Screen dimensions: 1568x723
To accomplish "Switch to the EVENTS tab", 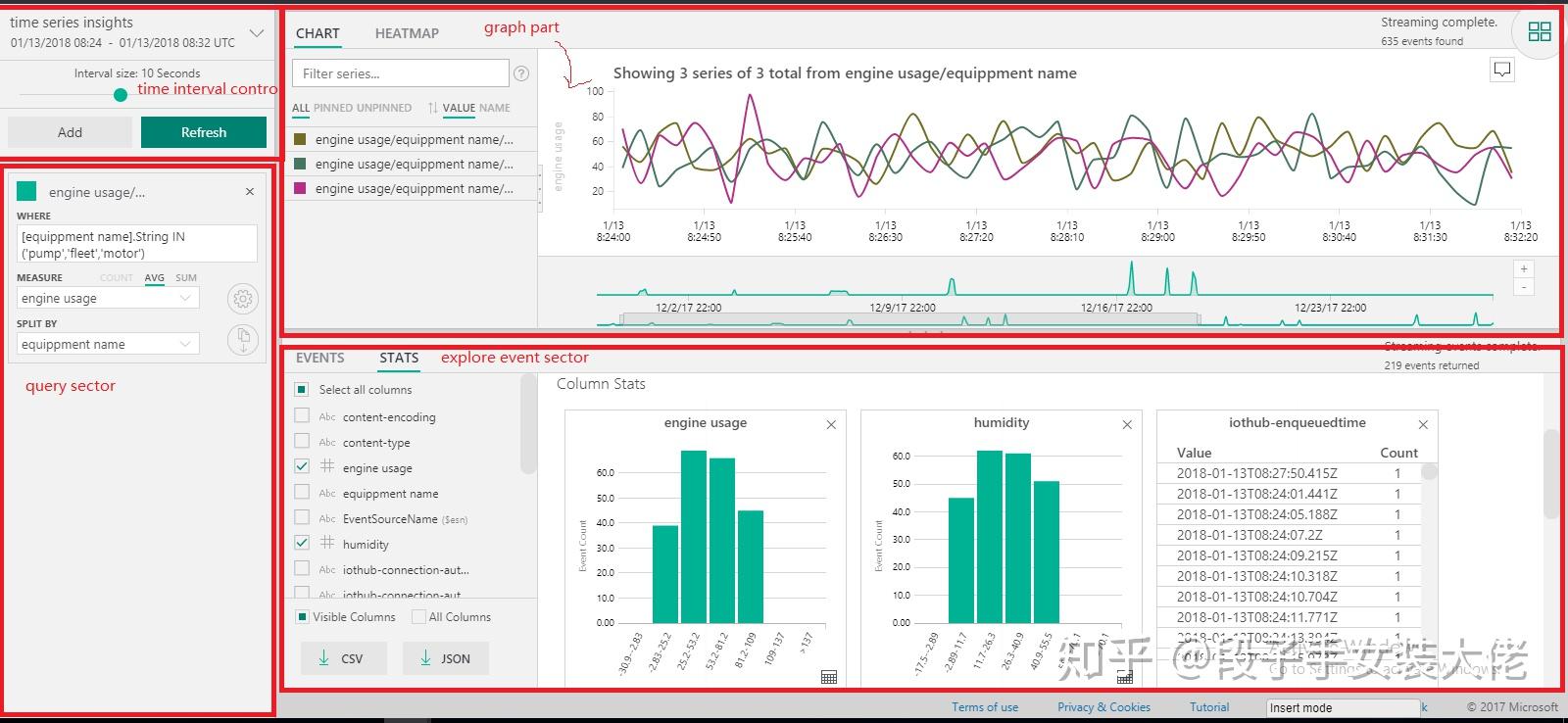I will click(x=320, y=359).
